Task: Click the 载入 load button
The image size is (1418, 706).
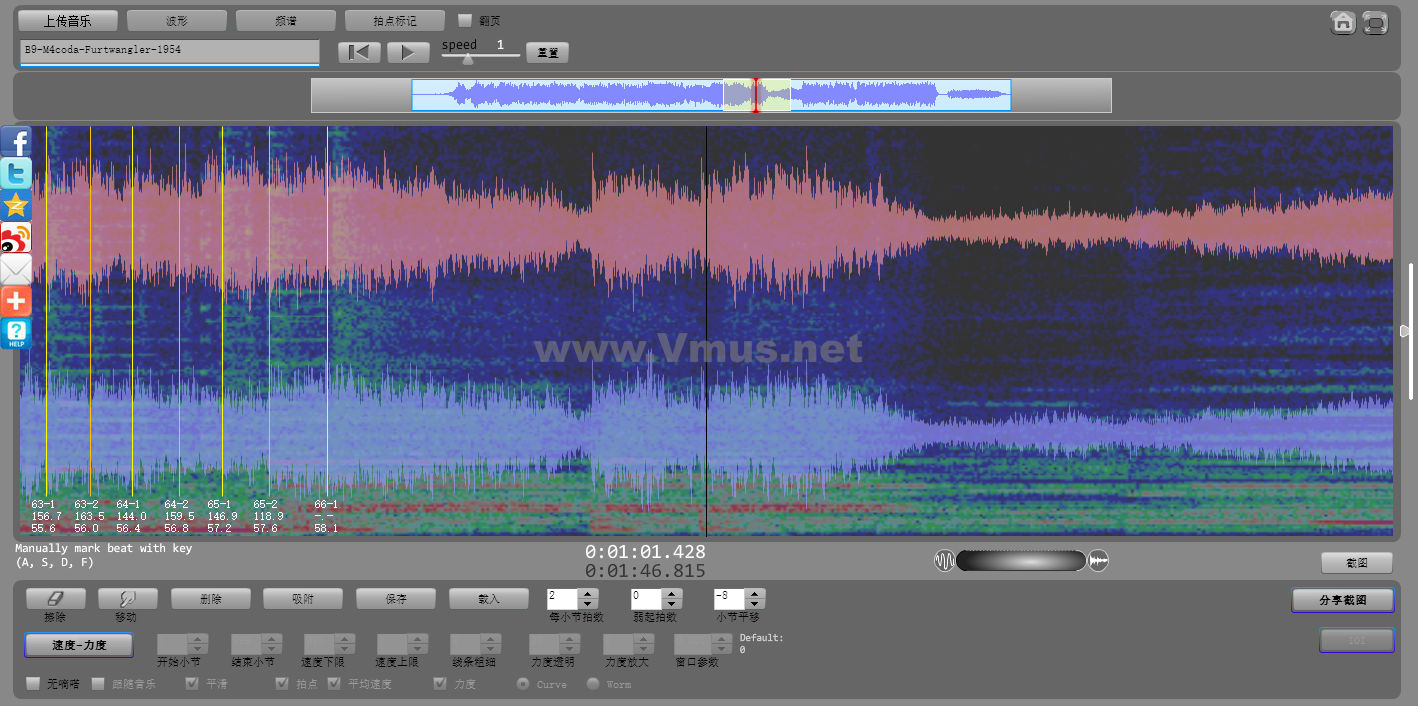Action: [x=489, y=599]
